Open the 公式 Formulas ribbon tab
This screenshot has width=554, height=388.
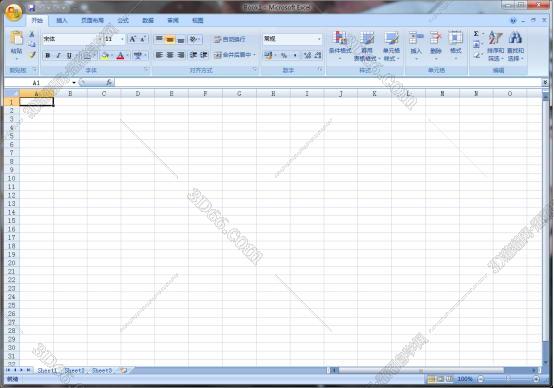click(x=123, y=20)
